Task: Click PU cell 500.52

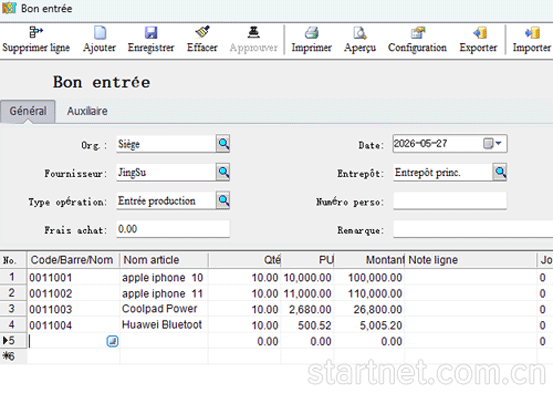Action: (x=308, y=325)
